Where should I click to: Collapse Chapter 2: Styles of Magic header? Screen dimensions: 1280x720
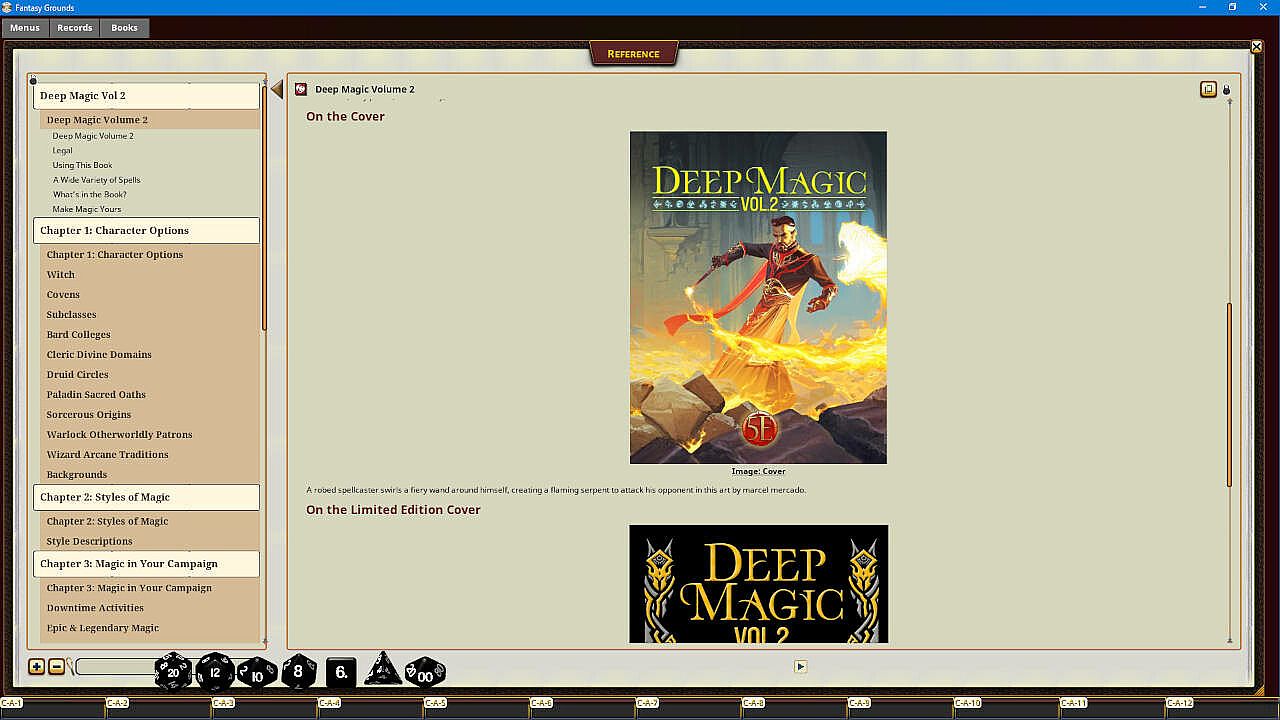point(146,497)
